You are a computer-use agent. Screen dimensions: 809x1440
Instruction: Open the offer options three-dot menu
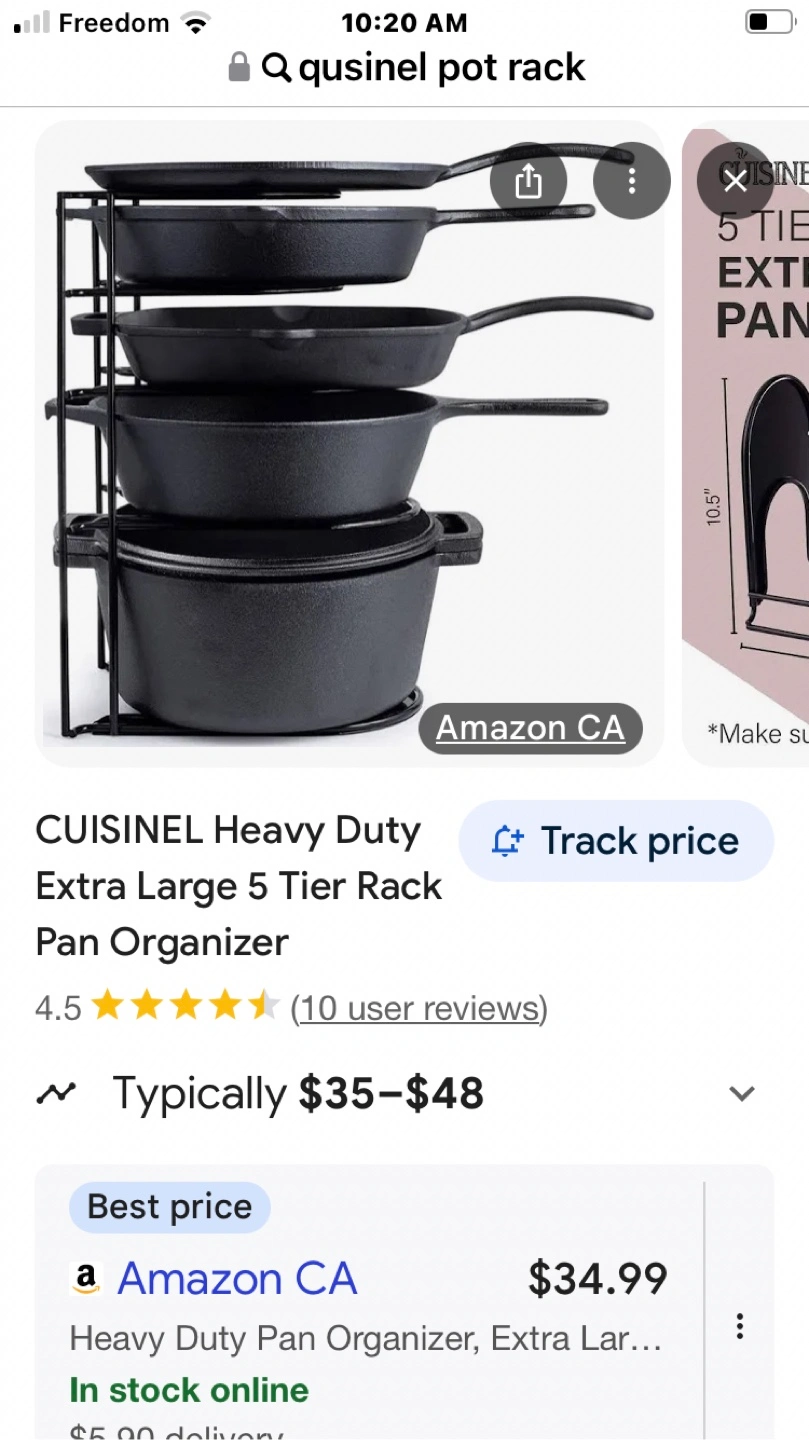point(740,1326)
